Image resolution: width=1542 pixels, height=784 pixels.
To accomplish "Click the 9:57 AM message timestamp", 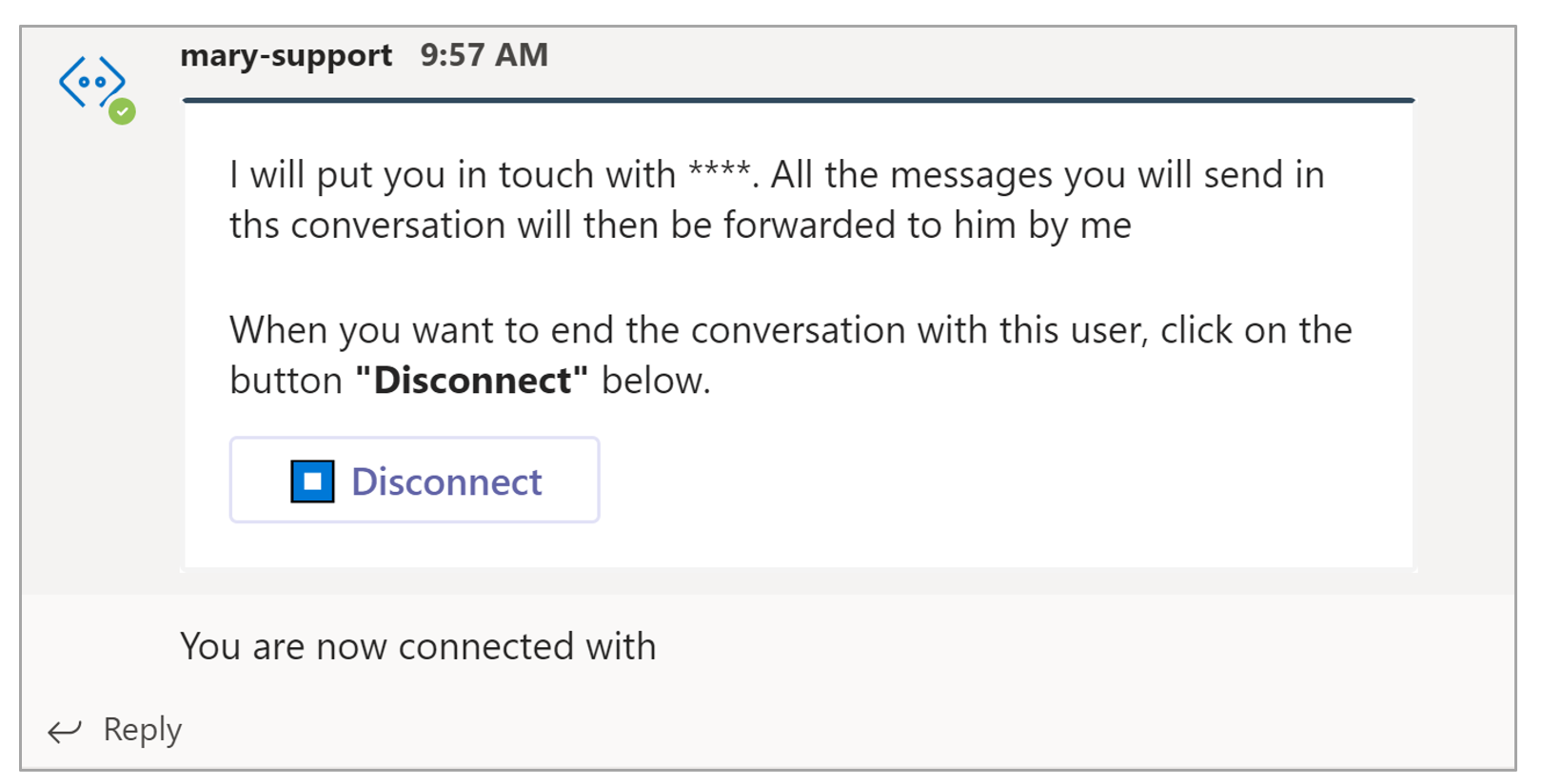I will 484,55.
